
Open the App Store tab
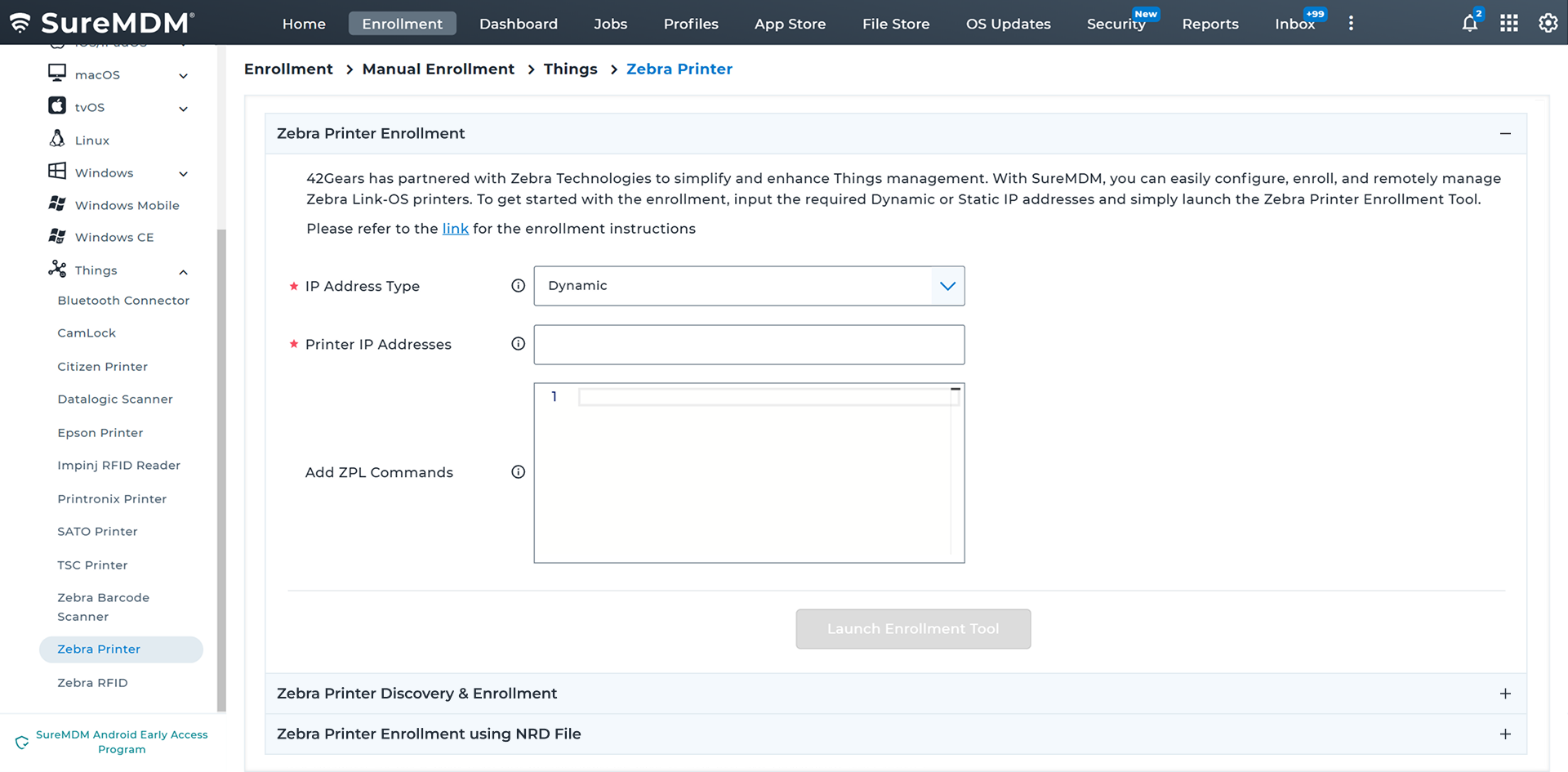pyautogui.click(x=790, y=24)
